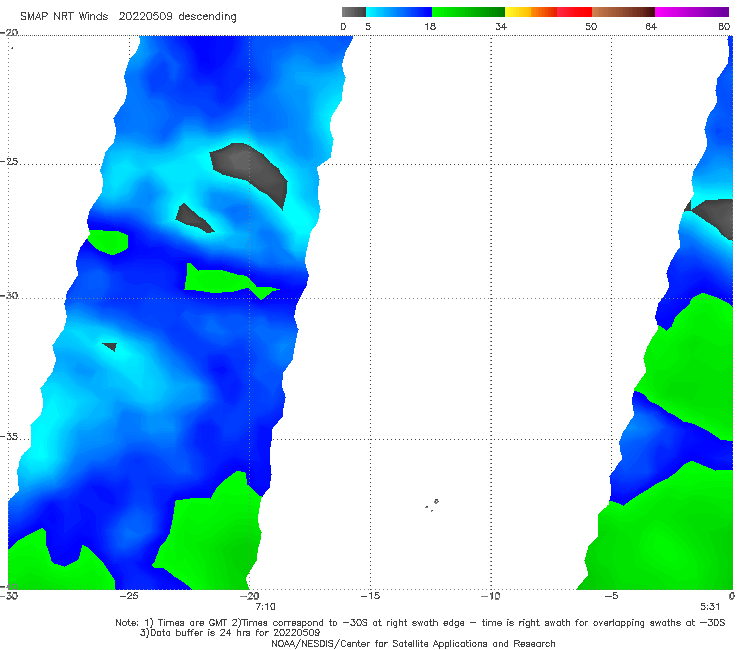This screenshot has height=650, width=740.
Task: Click the large gray low-wind patch near -25 latitude
Action: (249, 172)
